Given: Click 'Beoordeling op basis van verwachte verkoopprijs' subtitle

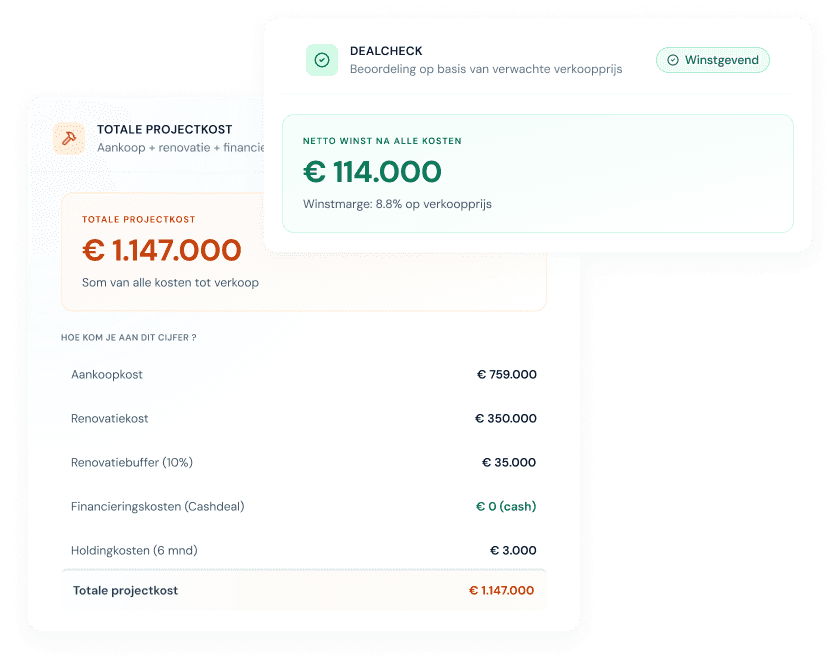Looking at the screenshot, I should pyautogui.click(x=486, y=69).
